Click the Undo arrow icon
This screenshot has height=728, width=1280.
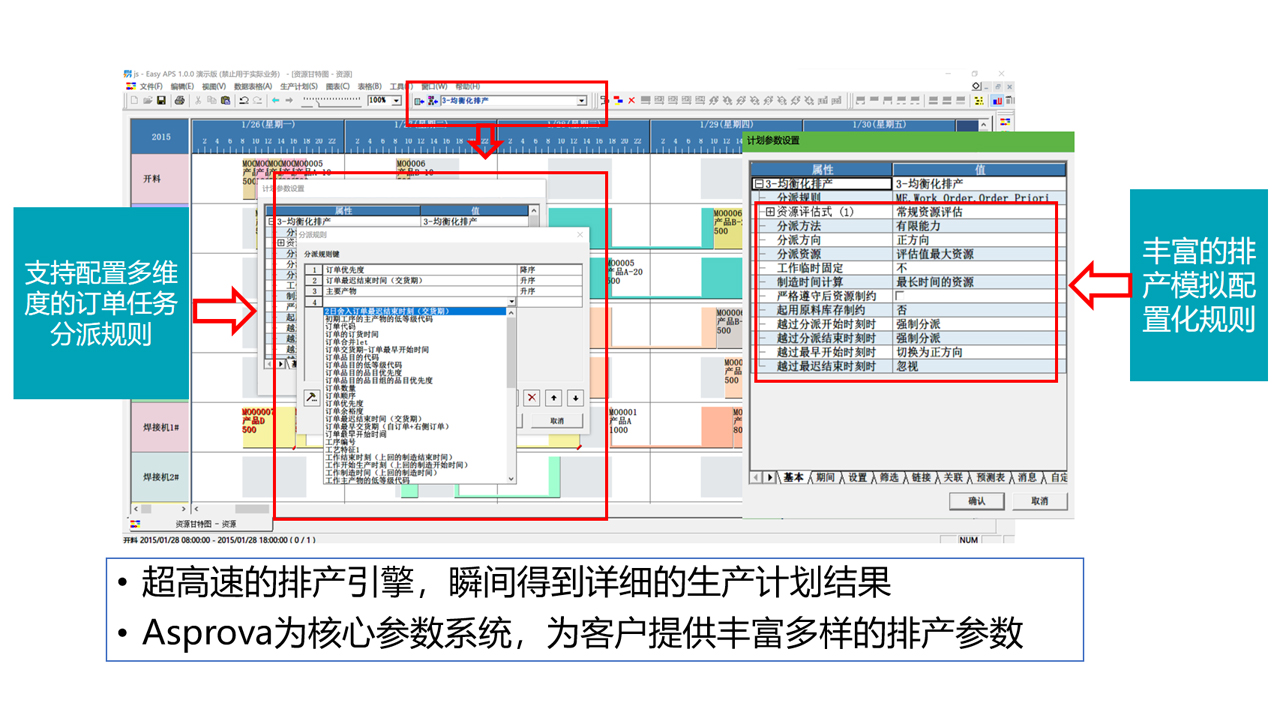point(245,101)
